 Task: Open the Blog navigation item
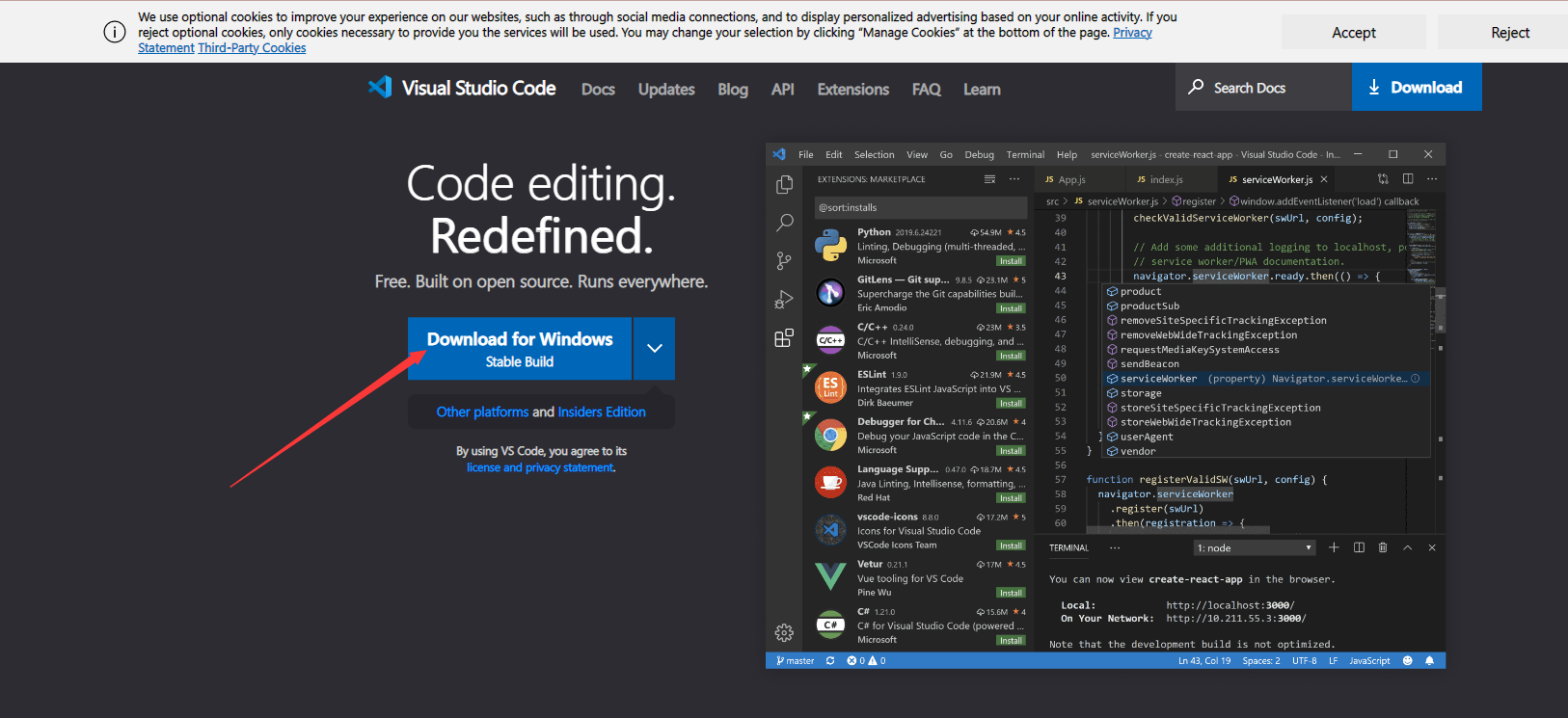point(733,89)
